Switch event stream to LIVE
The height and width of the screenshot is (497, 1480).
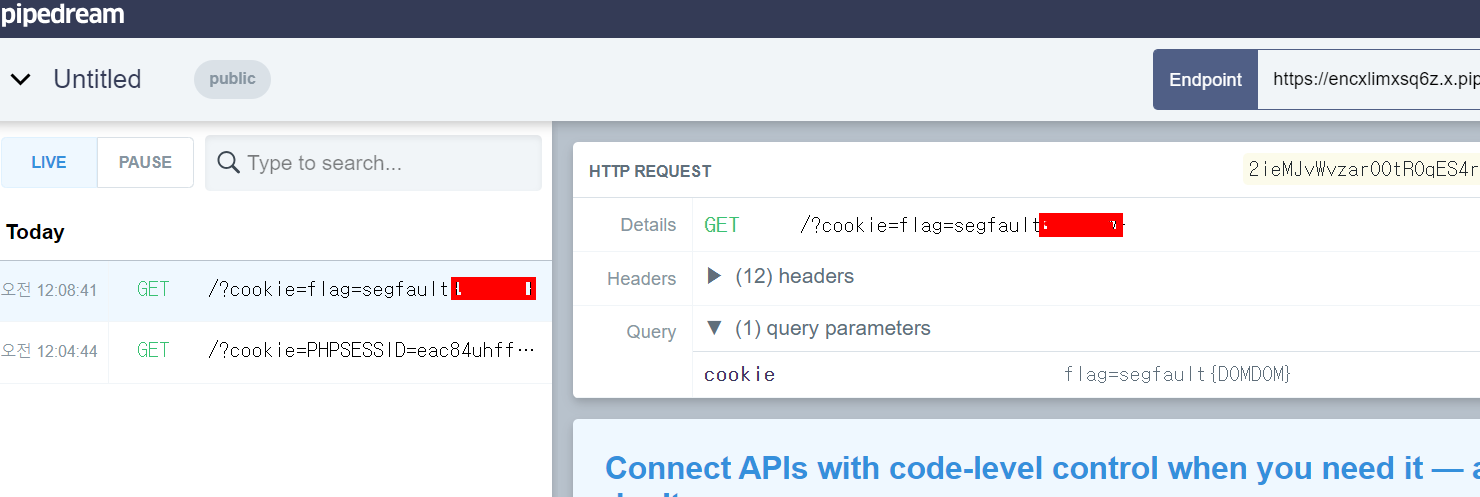coord(49,162)
